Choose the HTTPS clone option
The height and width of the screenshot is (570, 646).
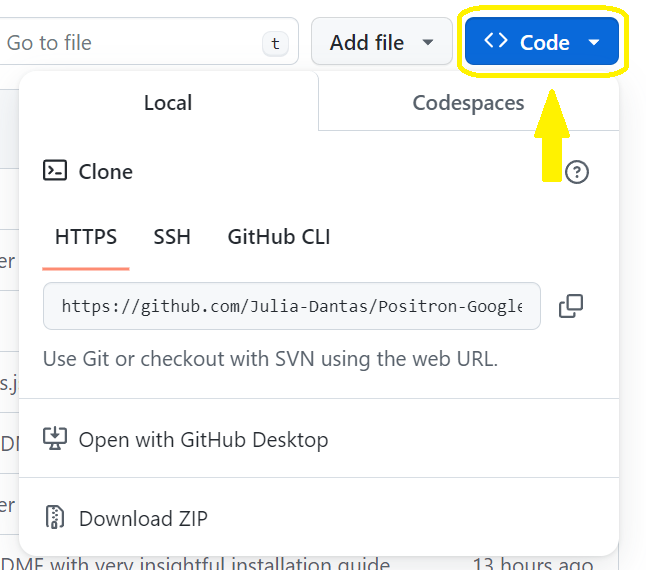pos(86,237)
